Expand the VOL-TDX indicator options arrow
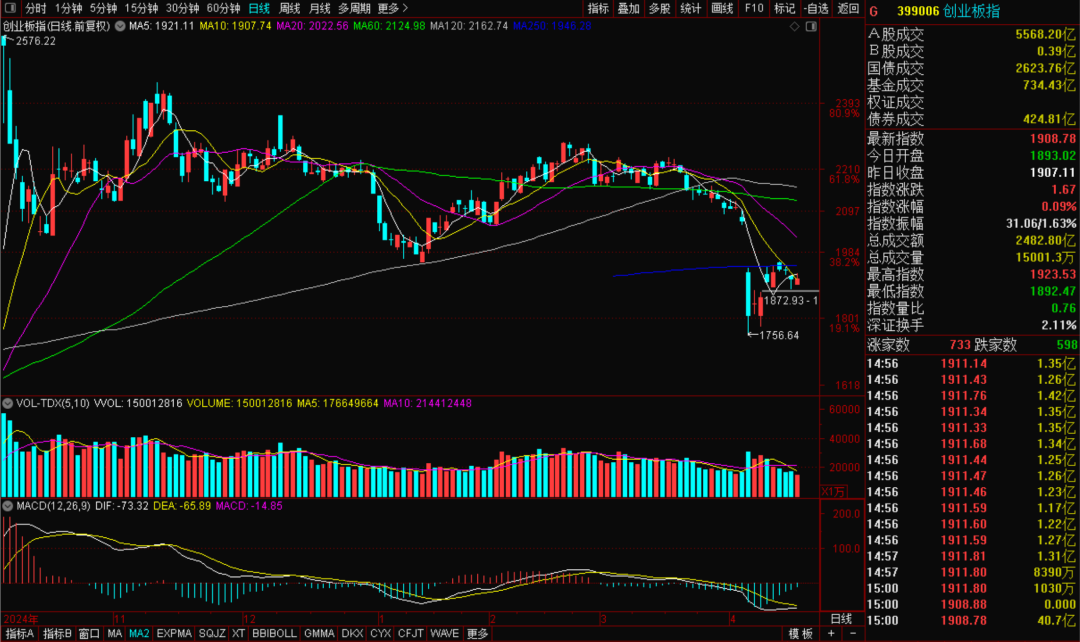This screenshot has height=642, width=1080. point(8,403)
